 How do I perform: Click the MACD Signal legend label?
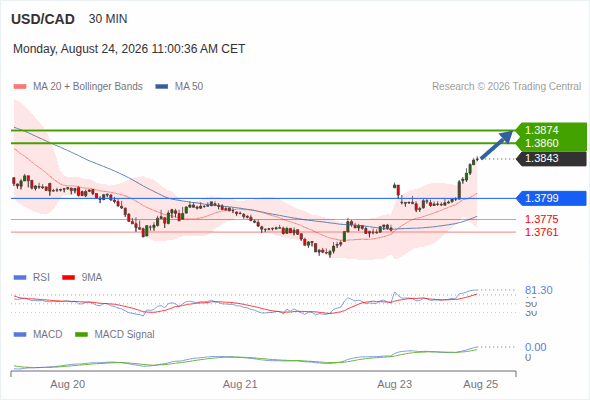125,335
